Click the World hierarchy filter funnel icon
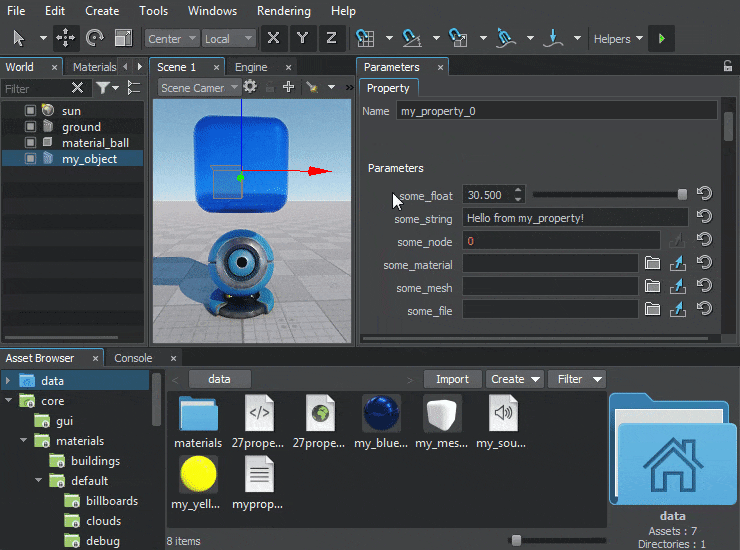Viewport: 740px width, 550px height. click(x=103, y=88)
